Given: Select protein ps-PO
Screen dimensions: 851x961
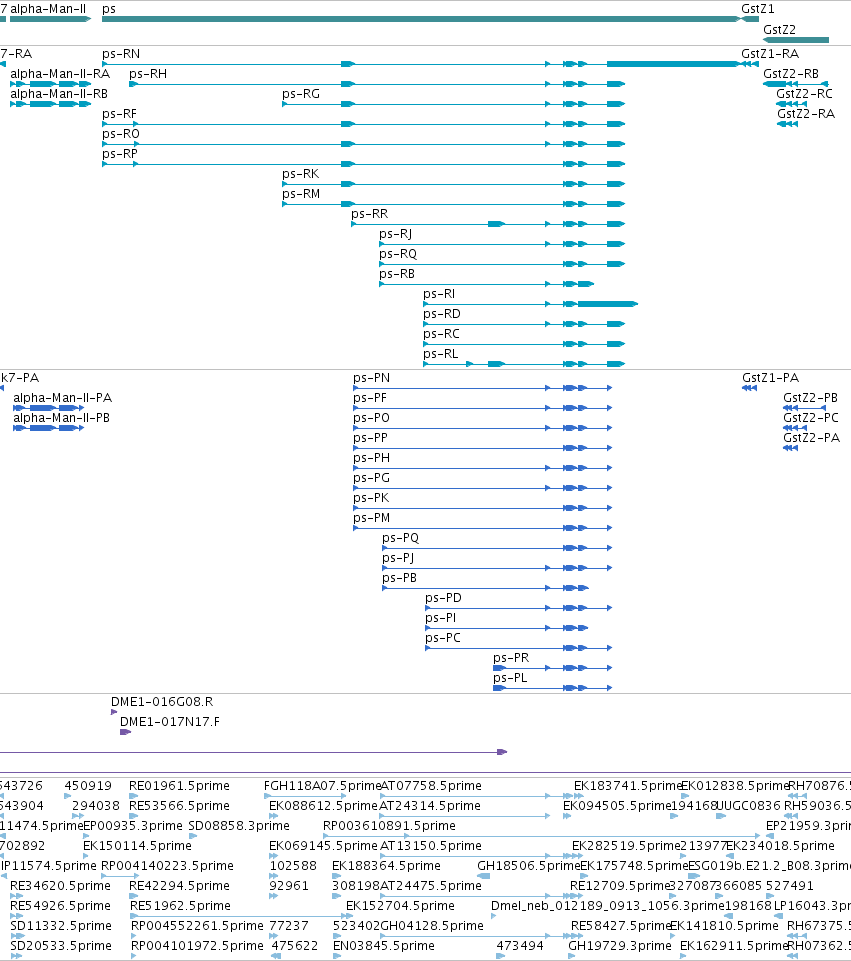Looking at the screenshot, I should 483,428.
